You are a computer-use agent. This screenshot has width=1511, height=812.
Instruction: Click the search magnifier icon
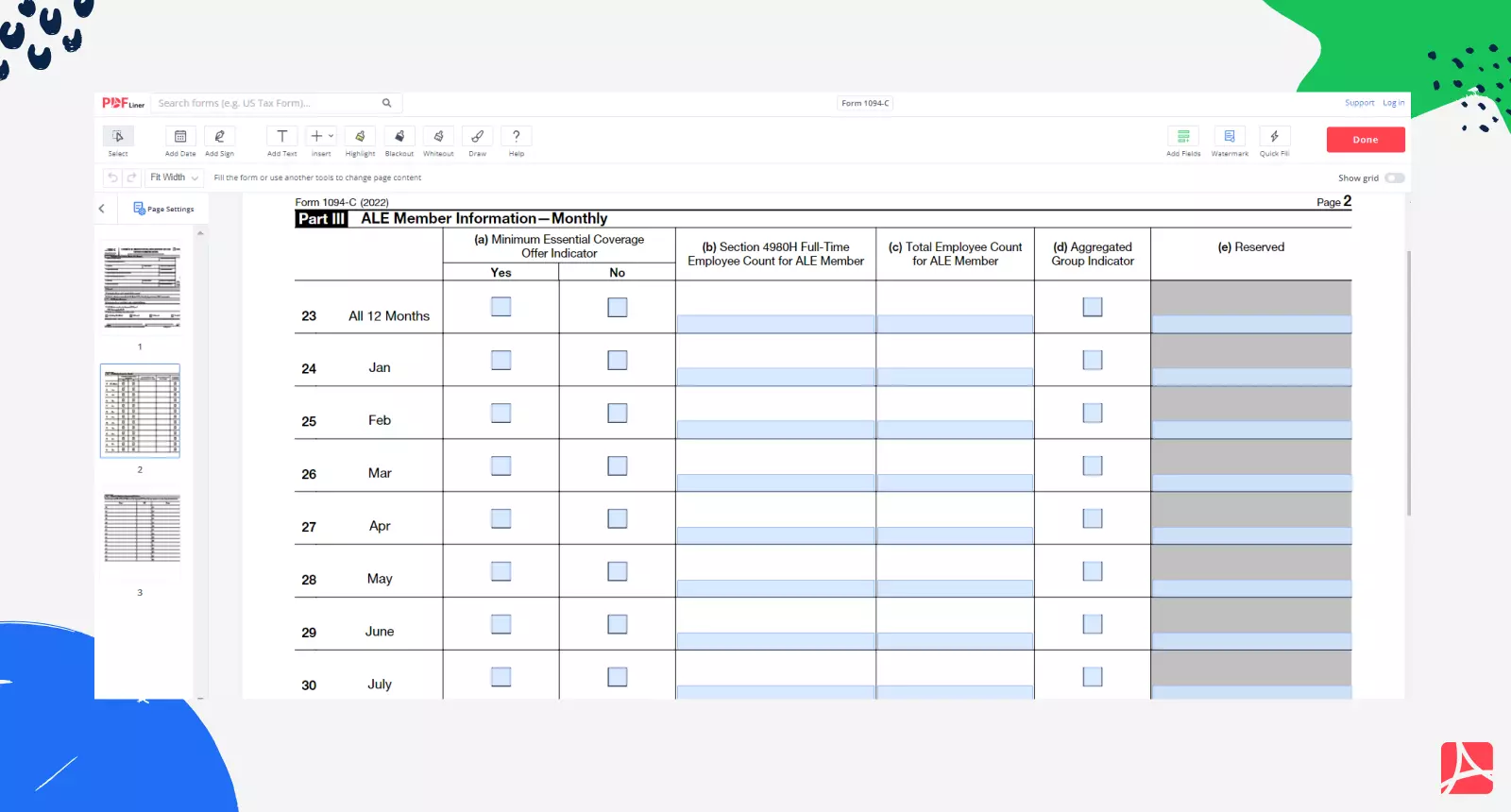point(387,103)
